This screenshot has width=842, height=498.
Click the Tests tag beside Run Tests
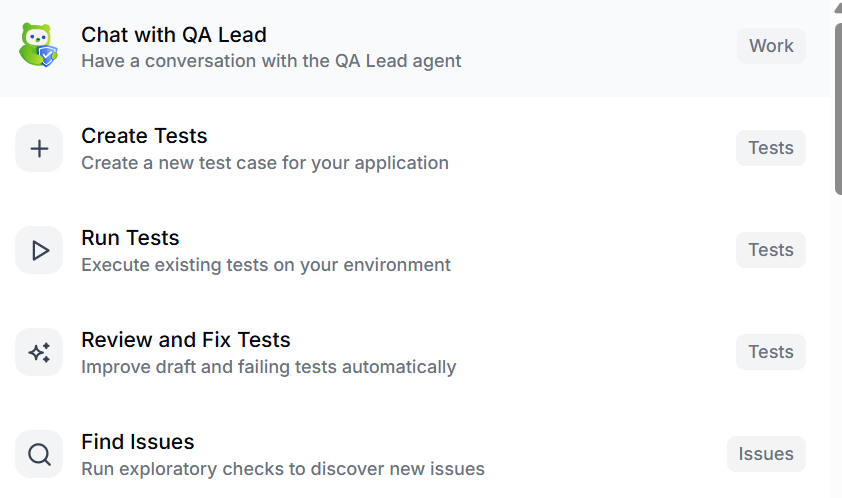coord(771,250)
